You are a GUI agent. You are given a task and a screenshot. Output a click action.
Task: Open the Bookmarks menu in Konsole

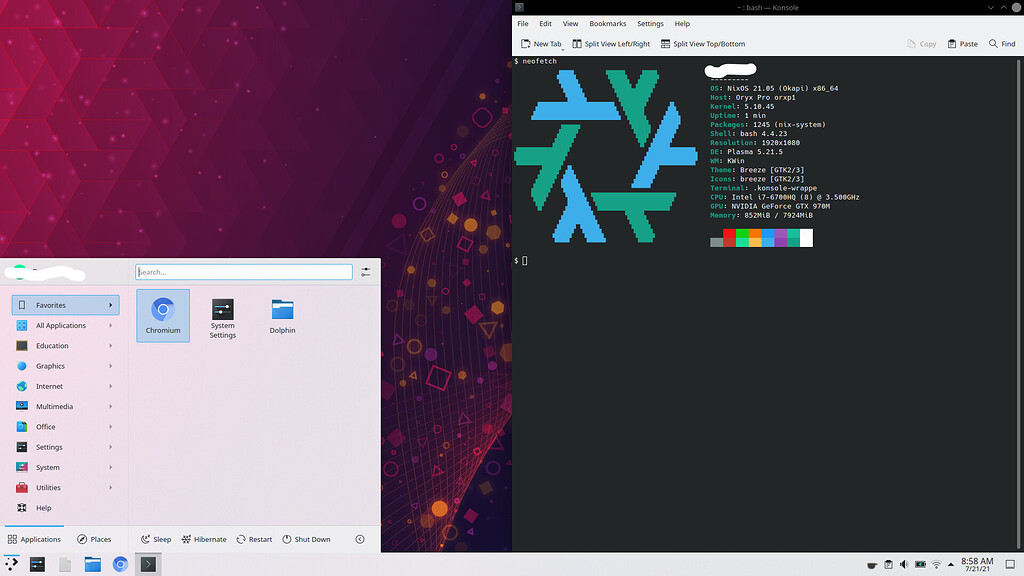tap(607, 23)
